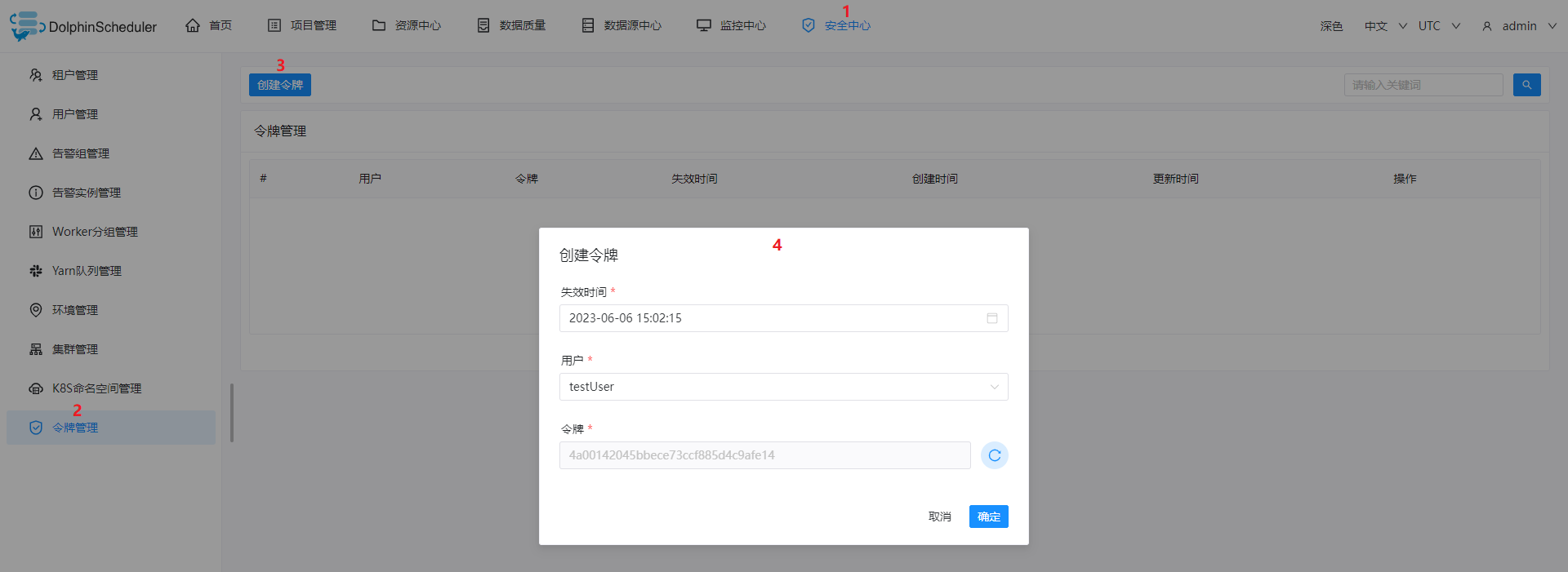The height and width of the screenshot is (572, 1568).
Task: Click the 令牌 token text field
Action: coord(765,455)
